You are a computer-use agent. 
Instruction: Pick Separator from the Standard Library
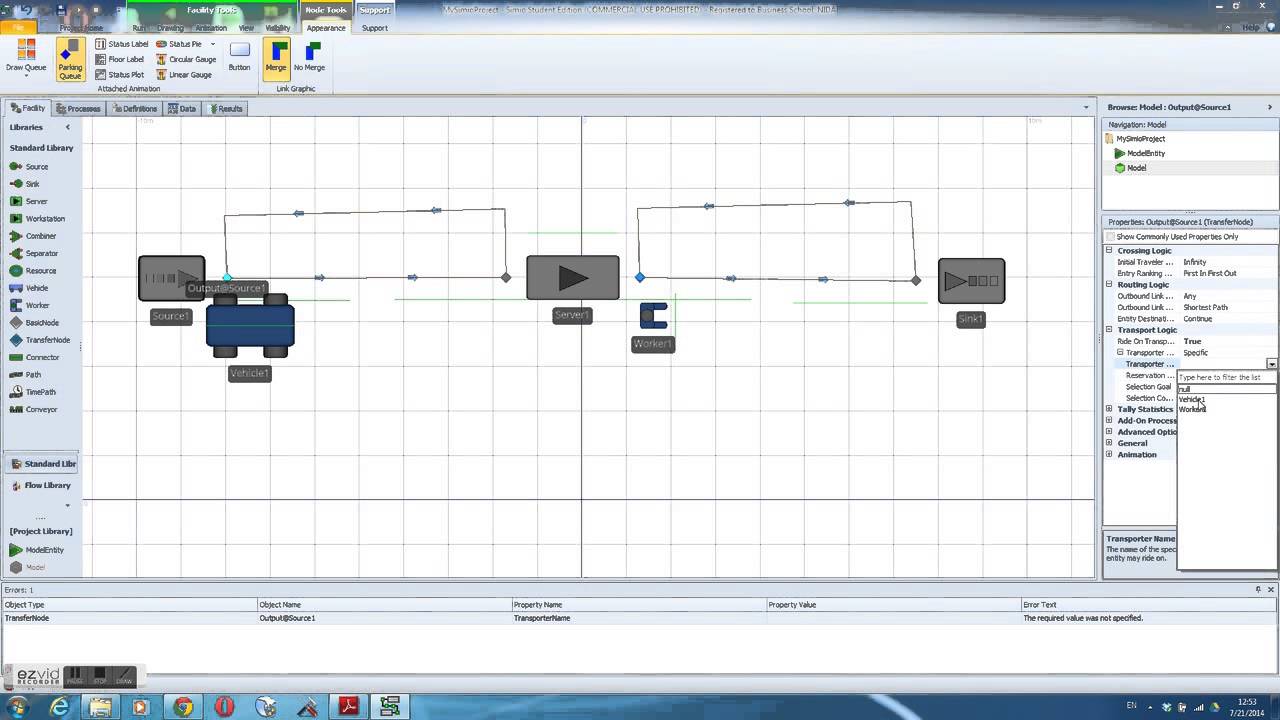pyautogui.click(x=34, y=253)
